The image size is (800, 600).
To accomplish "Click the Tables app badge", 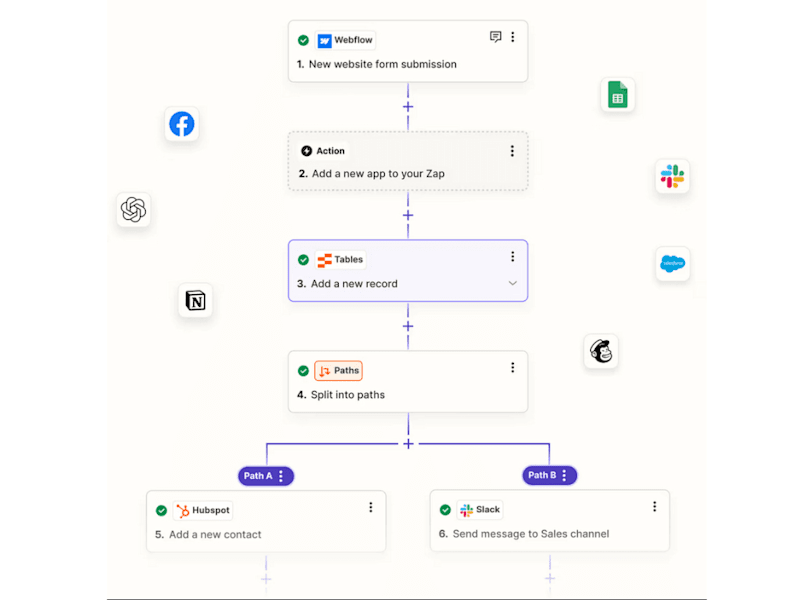I will [x=340, y=260].
